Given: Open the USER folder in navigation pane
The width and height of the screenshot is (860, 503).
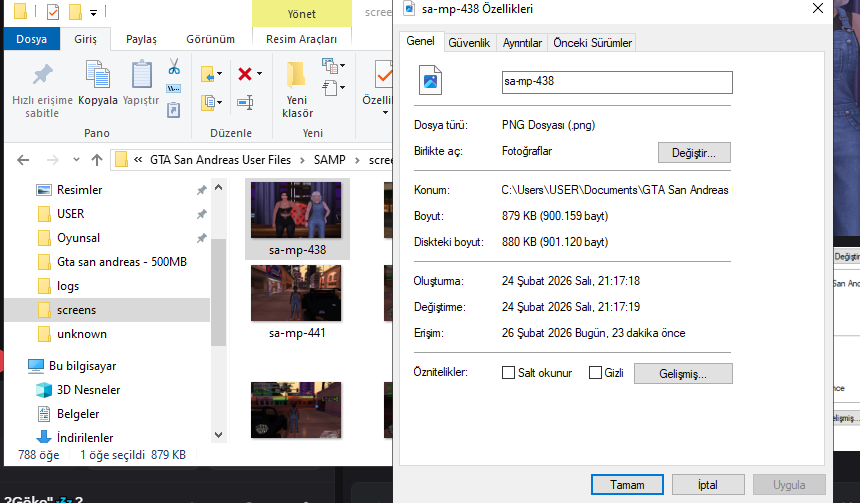Looking at the screenshot, I should pyautogui.click(x=71, y=214).
